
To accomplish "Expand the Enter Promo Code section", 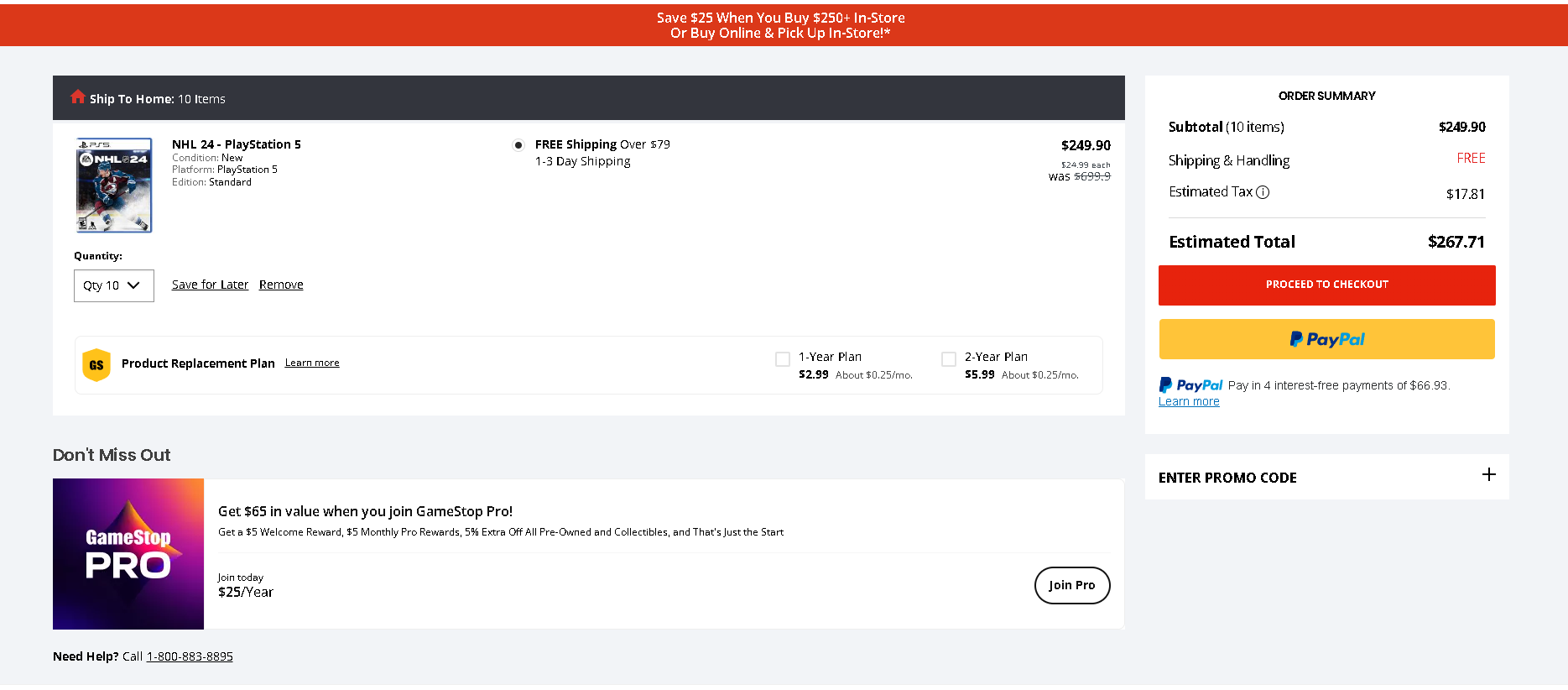I will [x=1327, y=477].
